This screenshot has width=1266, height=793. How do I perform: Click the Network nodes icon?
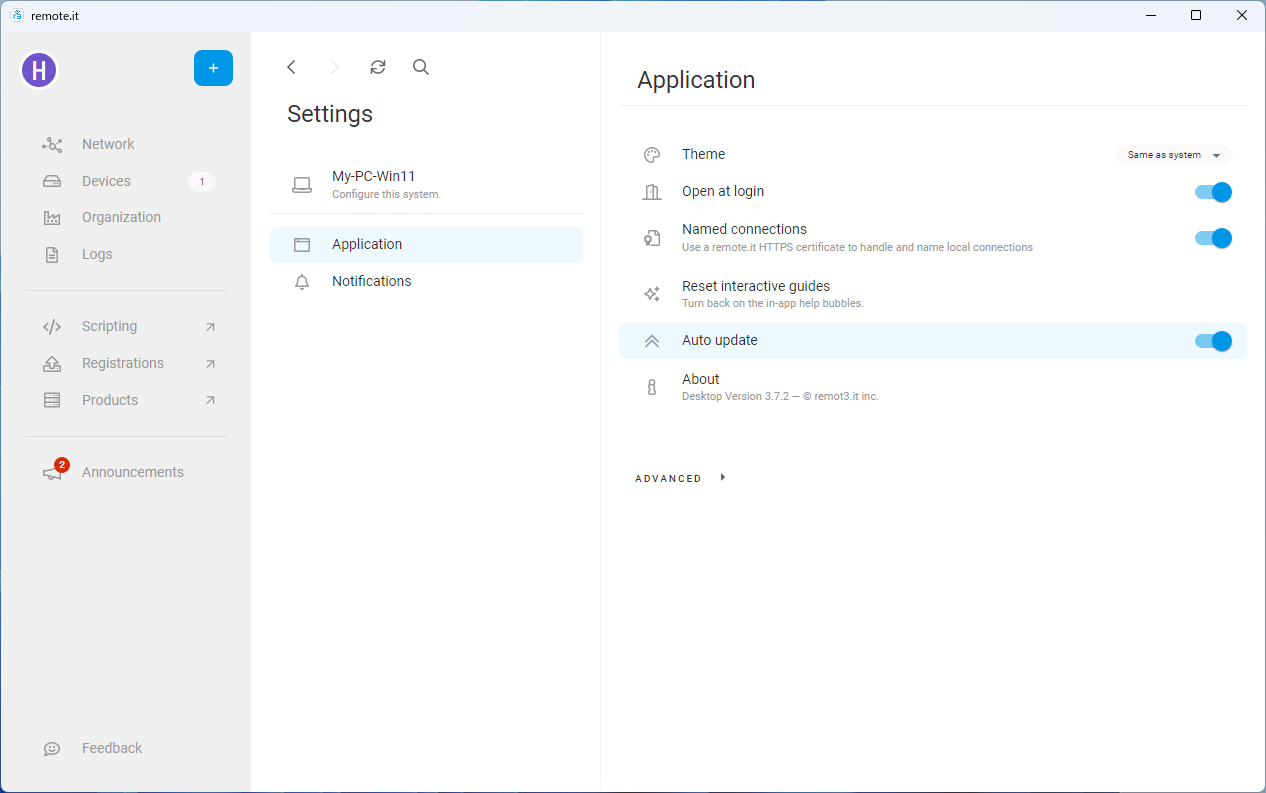(x=52, y=145)
